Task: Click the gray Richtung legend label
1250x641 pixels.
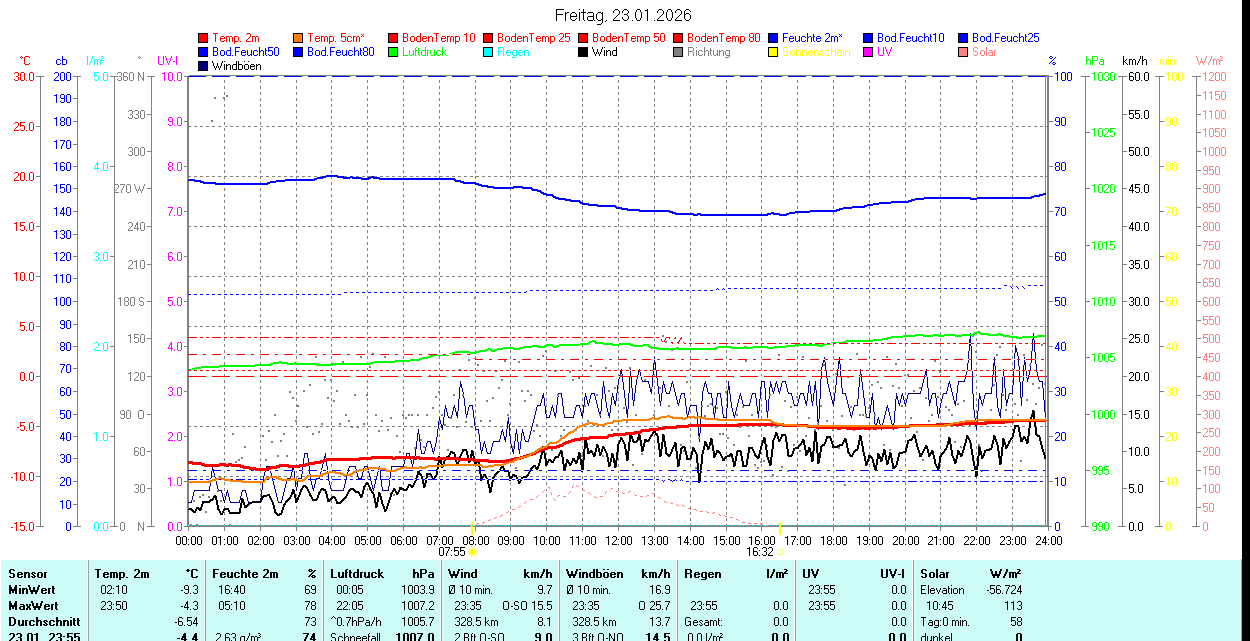Action: (x=708, y=52)
